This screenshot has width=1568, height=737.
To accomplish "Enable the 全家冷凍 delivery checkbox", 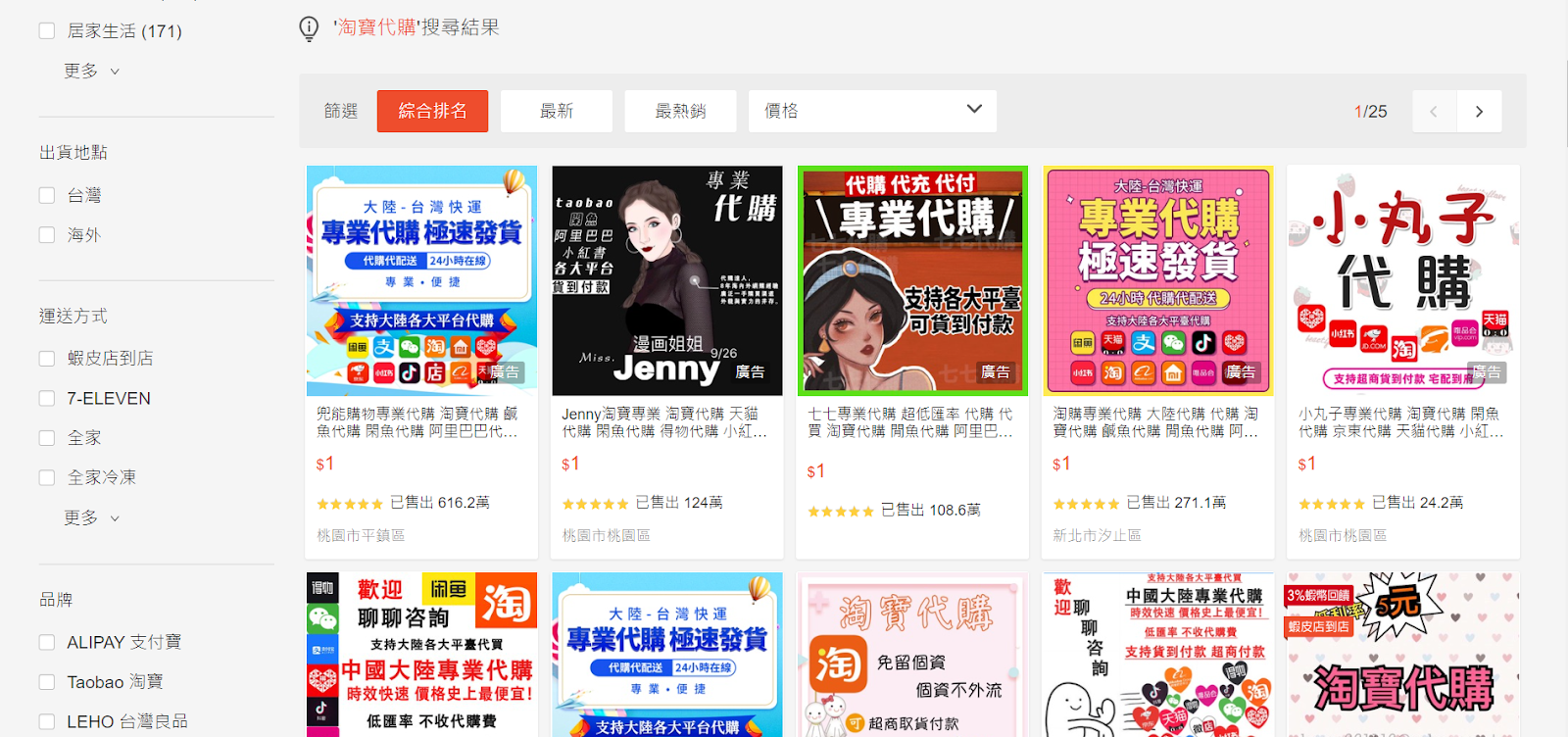I will (x=47, y=477).
